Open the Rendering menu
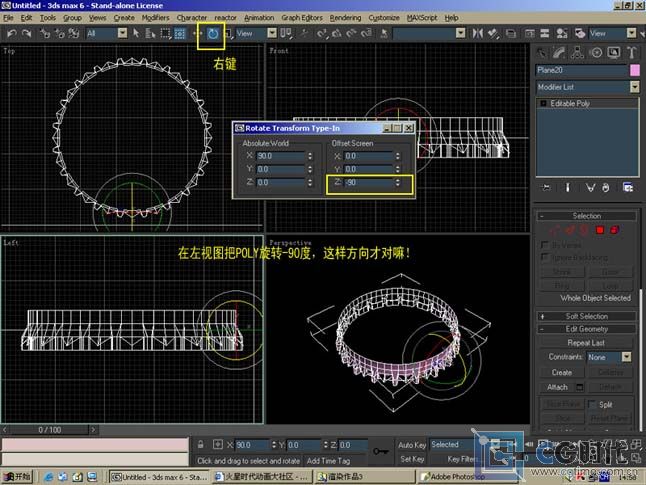This screenshot has height=485, width=646. point(345,18)
